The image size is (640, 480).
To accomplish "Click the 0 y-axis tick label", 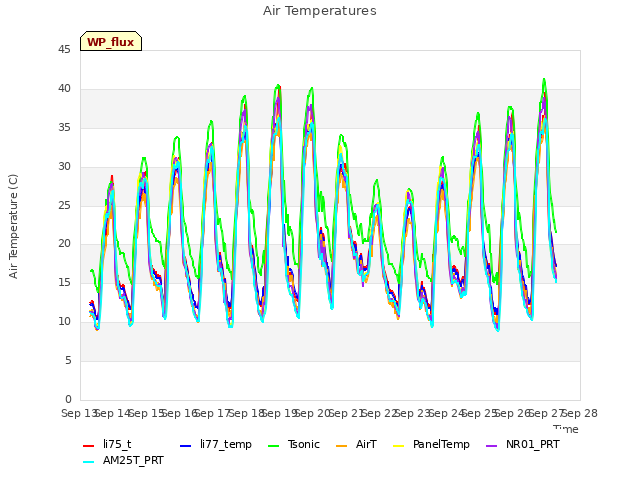I will (68, 399).
